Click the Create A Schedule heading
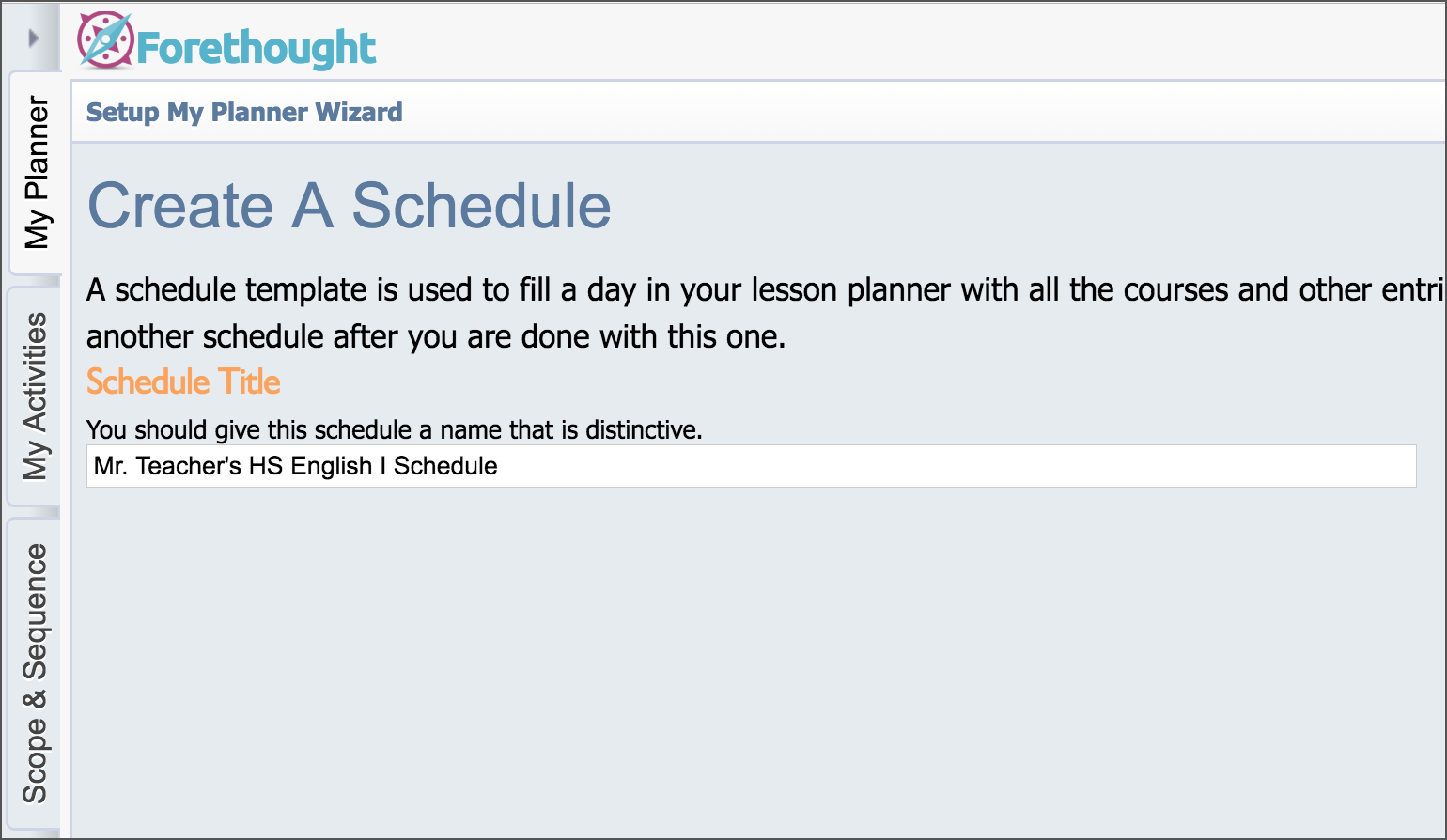1447x840 pixels. pos(349,206)
